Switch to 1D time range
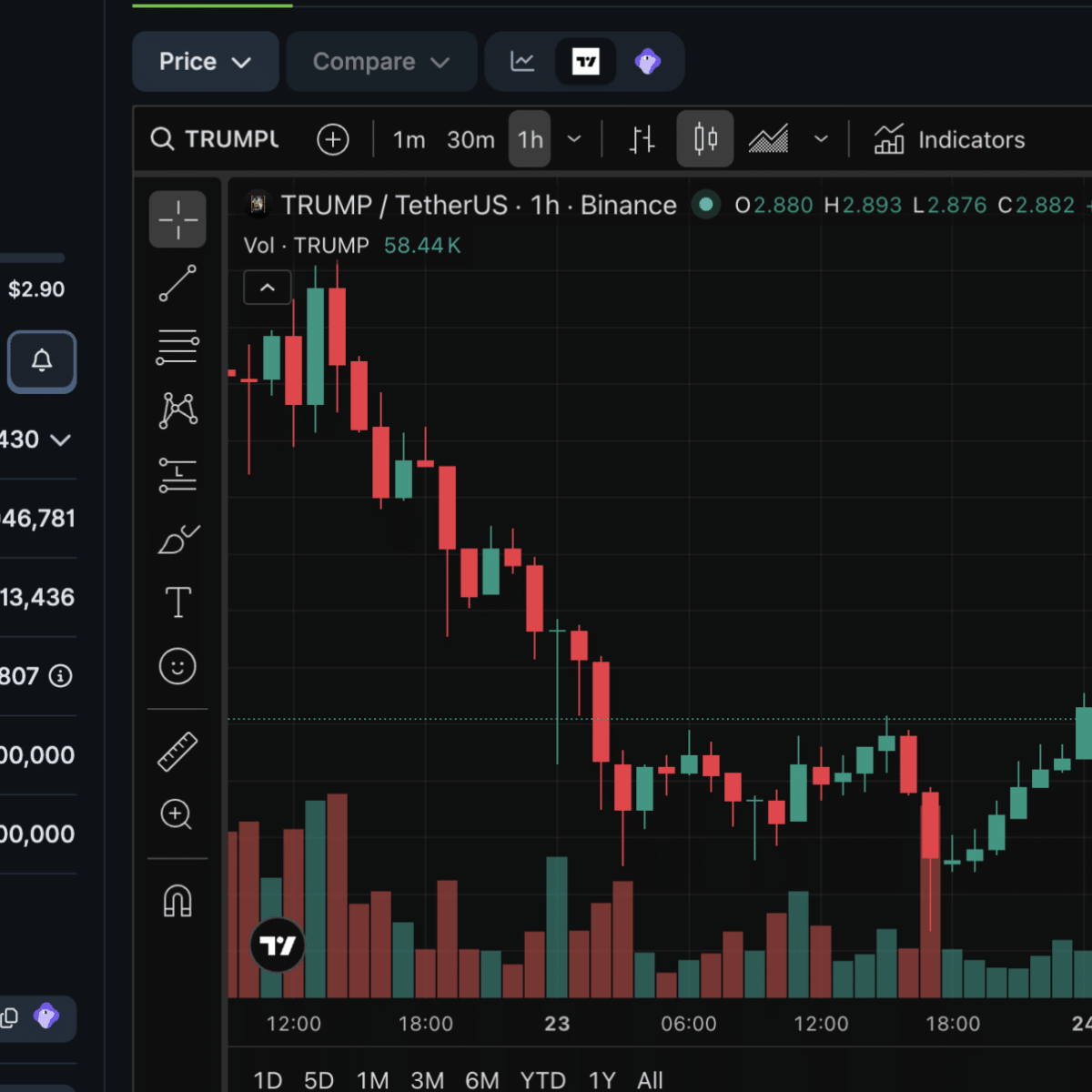This screenshot has height=1092, width=1092. [268, 1080]
